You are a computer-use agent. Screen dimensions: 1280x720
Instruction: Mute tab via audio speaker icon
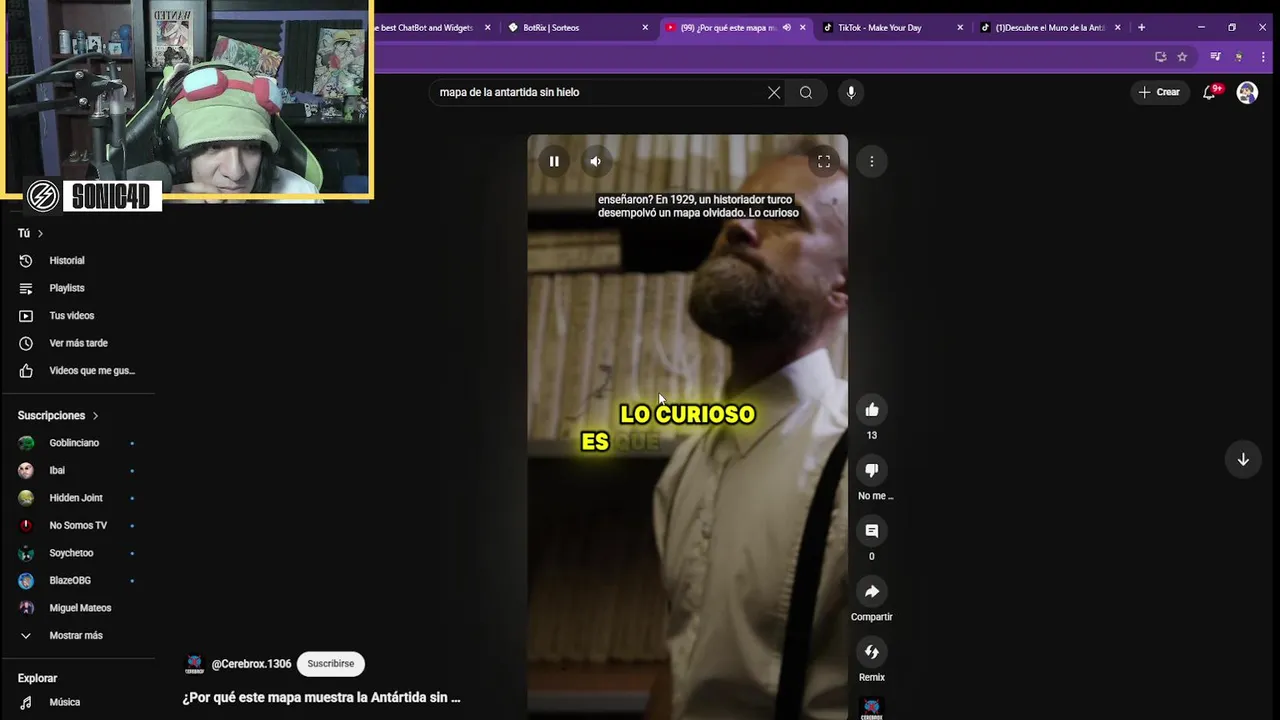(x=786, y=27)
